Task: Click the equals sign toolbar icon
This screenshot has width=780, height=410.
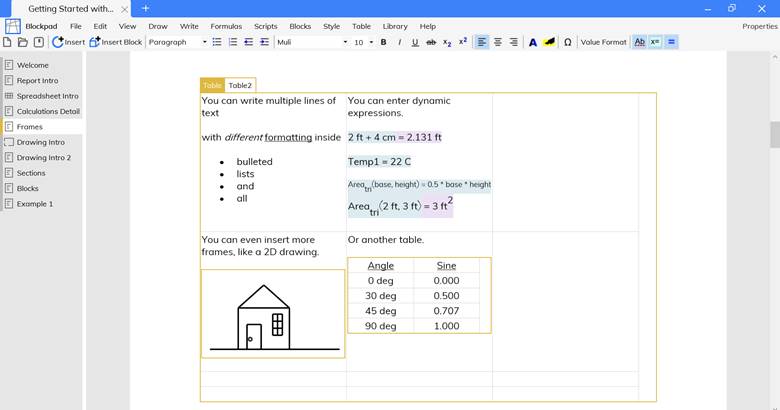Action: pyautogui.click(x=671, y=42)
